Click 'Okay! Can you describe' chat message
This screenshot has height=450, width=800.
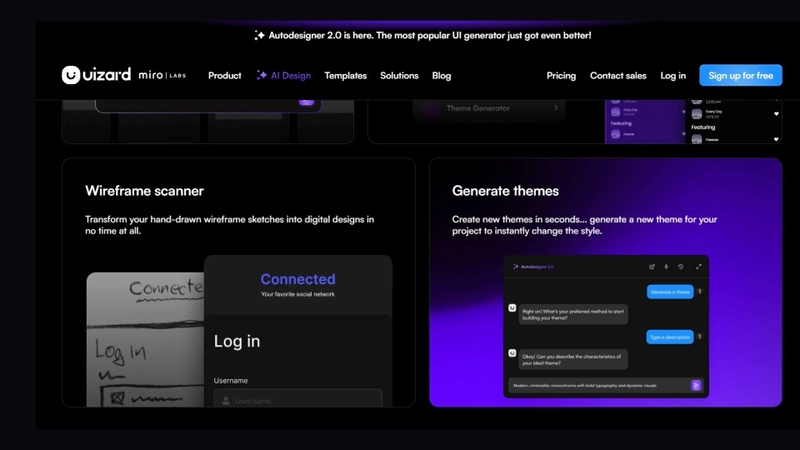click(x=573, y=360)
